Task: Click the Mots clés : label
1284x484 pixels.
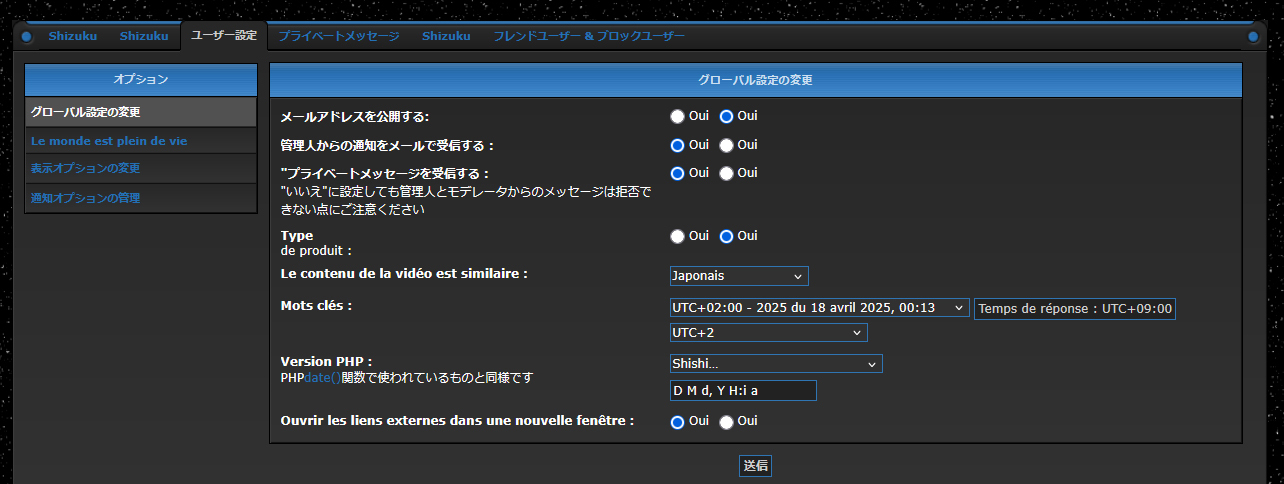Action: [x=317, y=305]
